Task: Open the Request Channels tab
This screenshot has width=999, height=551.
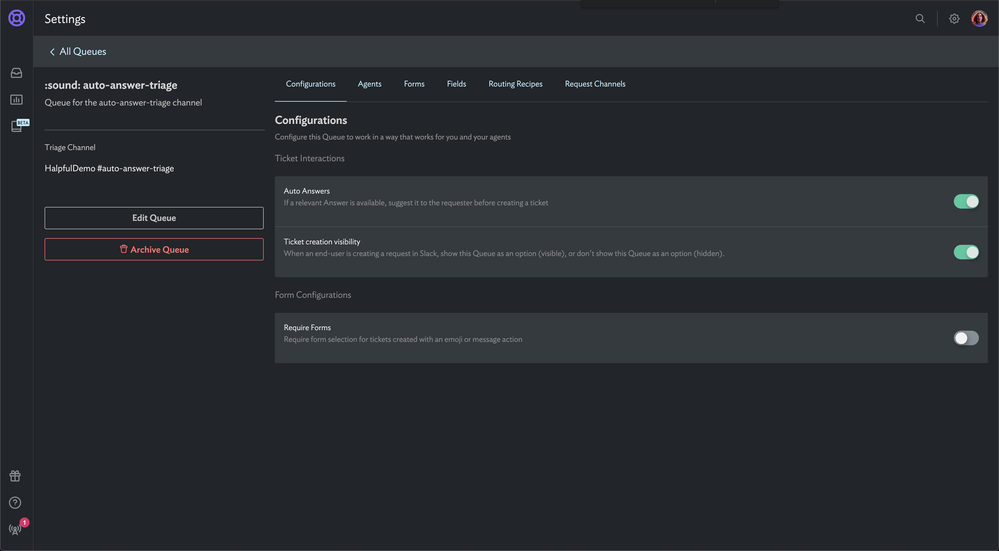Action: pyautogui.click(x=595, y=84)
